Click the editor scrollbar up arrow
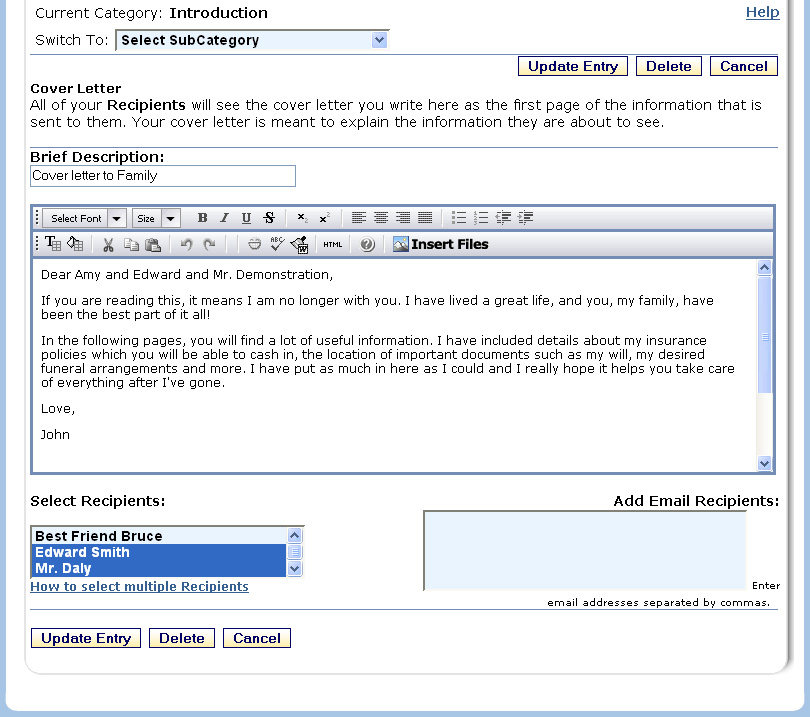810x717 pixels. click(765, 268)
